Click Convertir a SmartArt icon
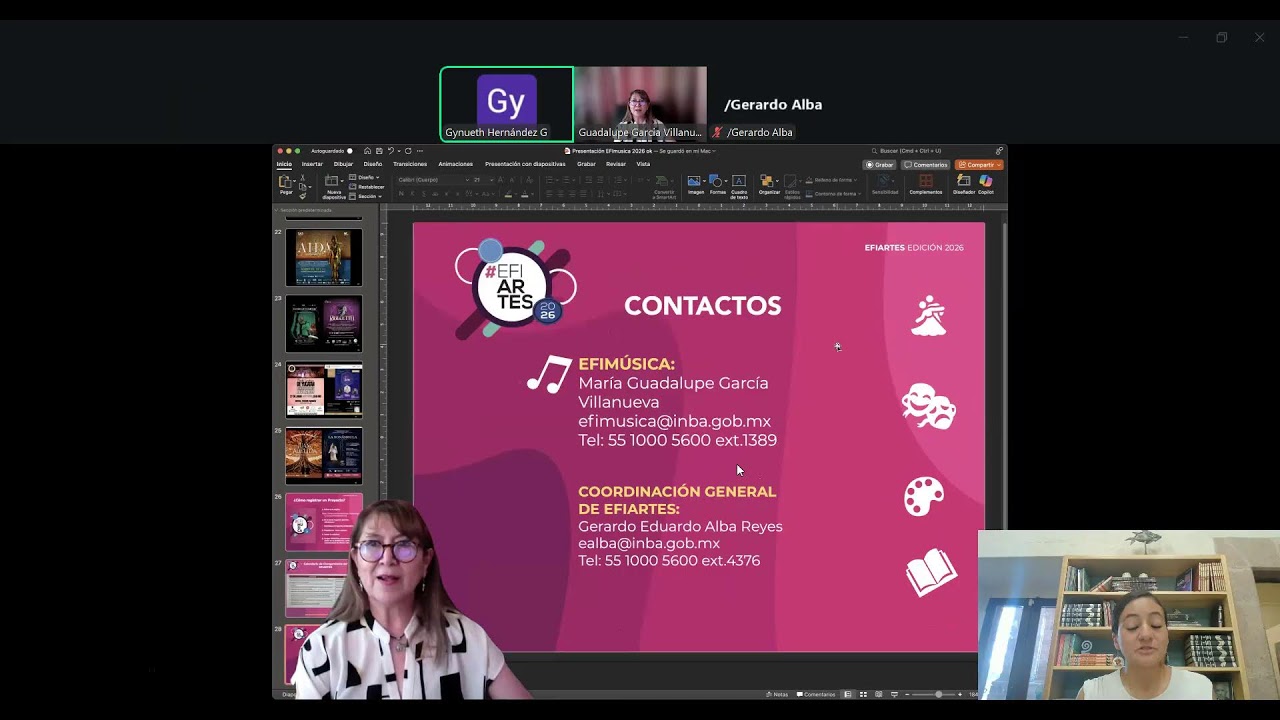The image size is (1280, 720). (662, 181)
